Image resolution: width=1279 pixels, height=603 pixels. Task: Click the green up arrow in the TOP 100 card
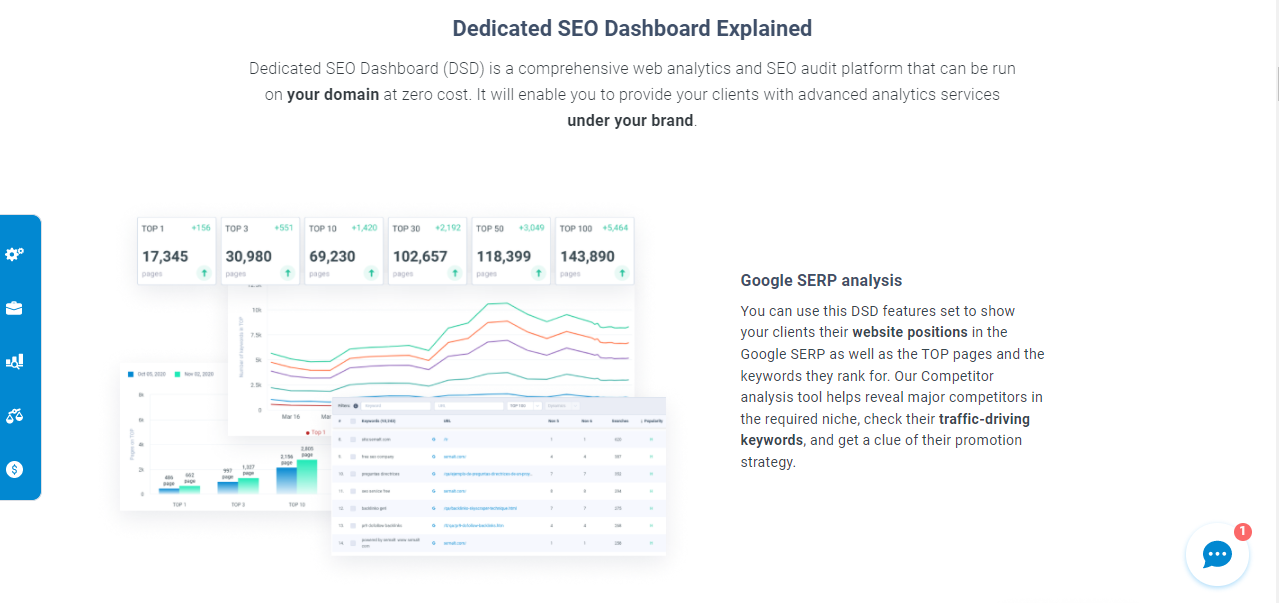click(x=623, y=272)
